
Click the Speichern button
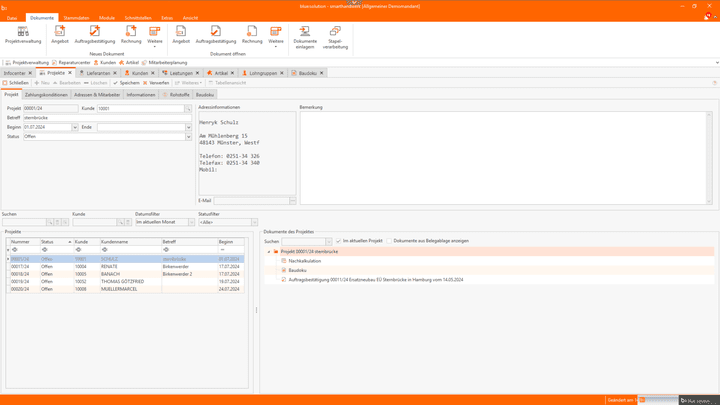pos(127,83)
